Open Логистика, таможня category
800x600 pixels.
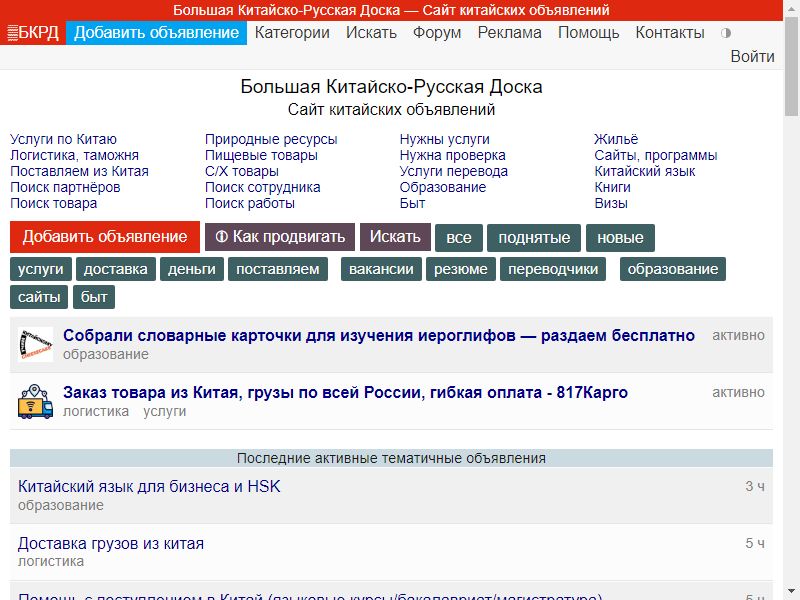(74, 155)
